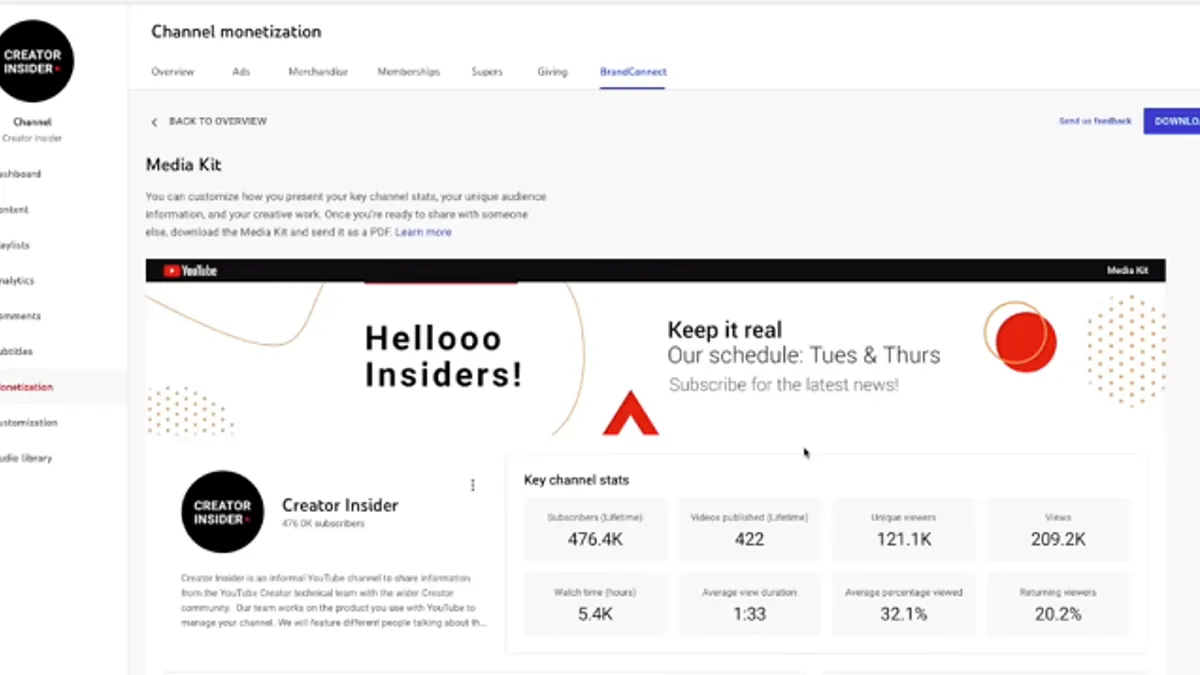The height and width of the screenshot is (675, 1200).
Task: Open Audio library in the sidebar
Action: (26, 458)
